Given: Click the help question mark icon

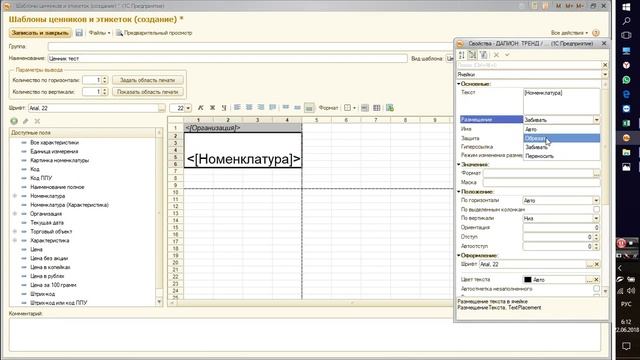Looking at the screenshot, I should 596,33.
